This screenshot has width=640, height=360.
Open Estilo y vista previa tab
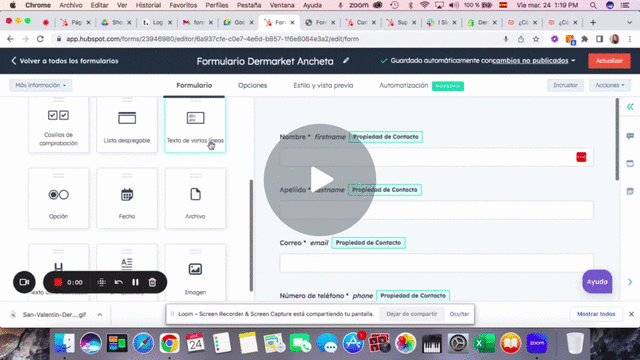(x=323, y=85)
